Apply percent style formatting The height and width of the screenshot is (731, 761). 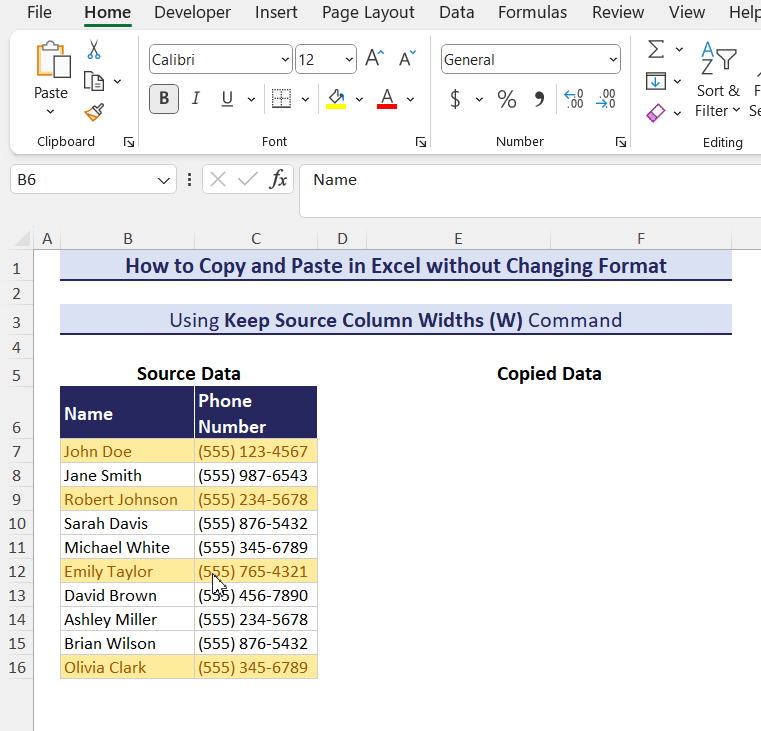507,99
